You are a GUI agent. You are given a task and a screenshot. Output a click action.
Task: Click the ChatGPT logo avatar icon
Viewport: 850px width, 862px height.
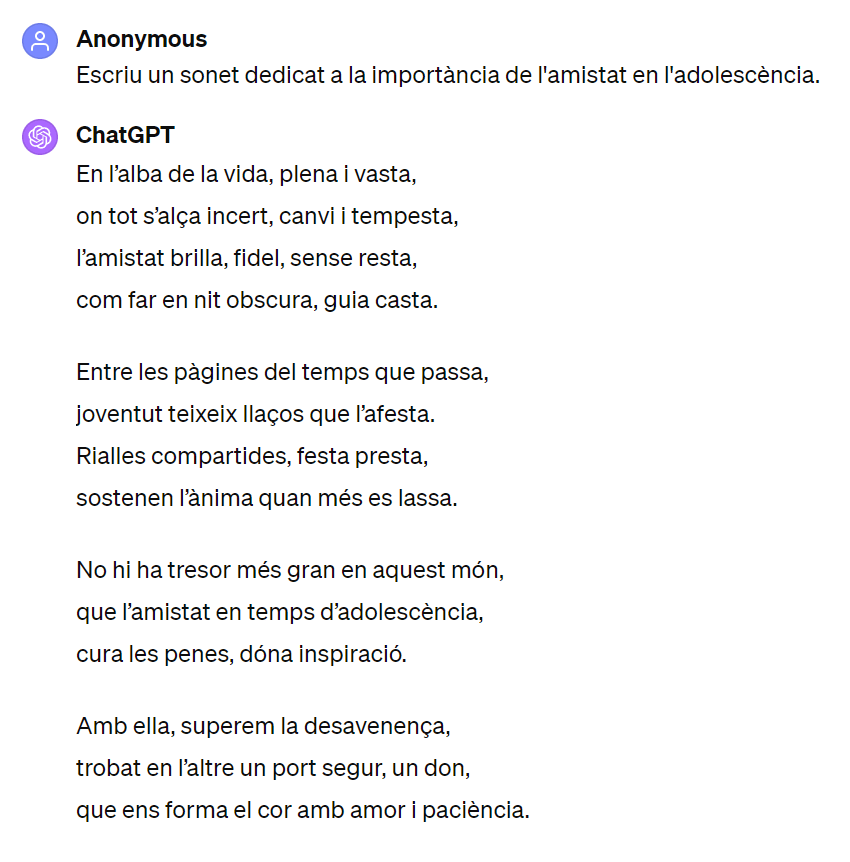[x=40, y=136]
